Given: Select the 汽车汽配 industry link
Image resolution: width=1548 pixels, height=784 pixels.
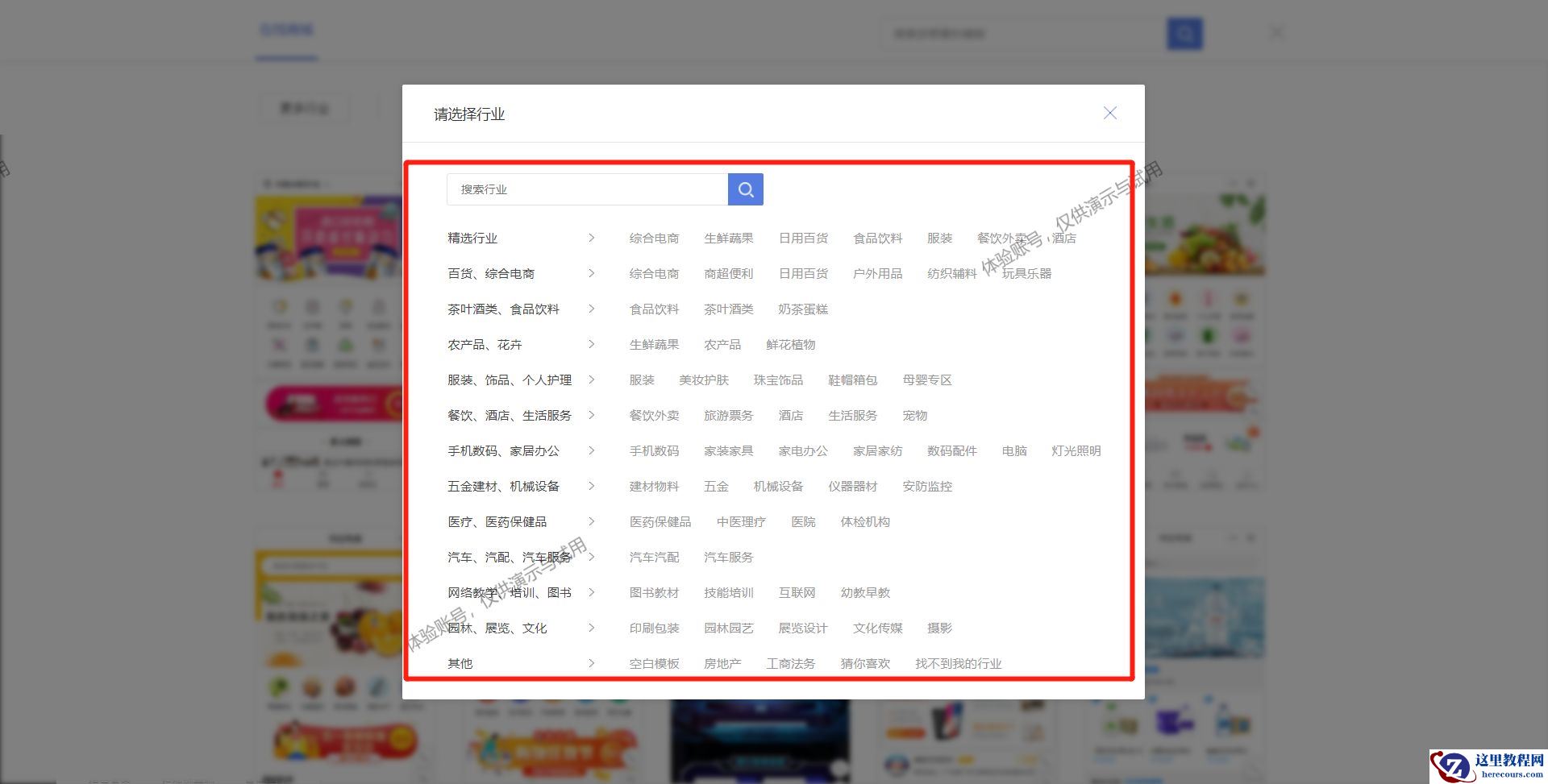Looking at the screenshot, I should click(654, 558).
